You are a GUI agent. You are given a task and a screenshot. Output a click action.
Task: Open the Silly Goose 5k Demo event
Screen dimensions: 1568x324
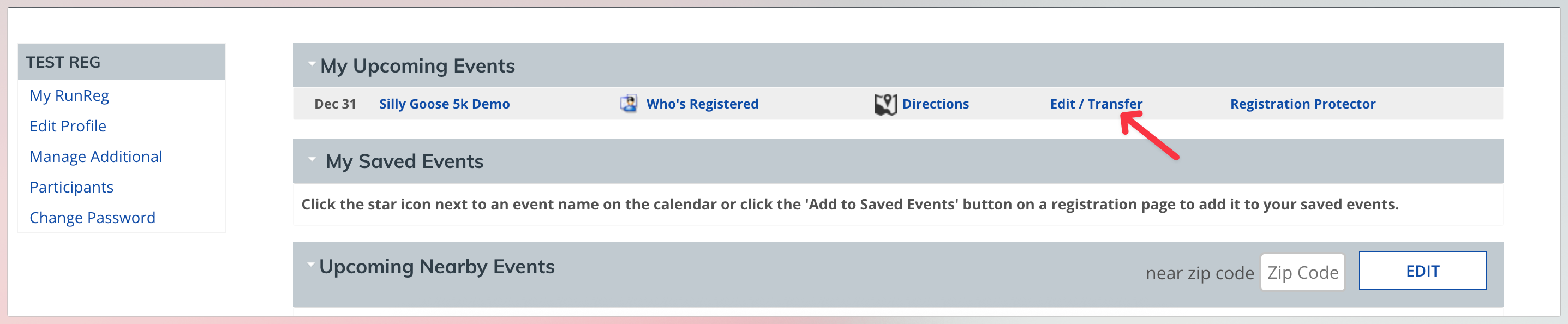coord(444,104)
